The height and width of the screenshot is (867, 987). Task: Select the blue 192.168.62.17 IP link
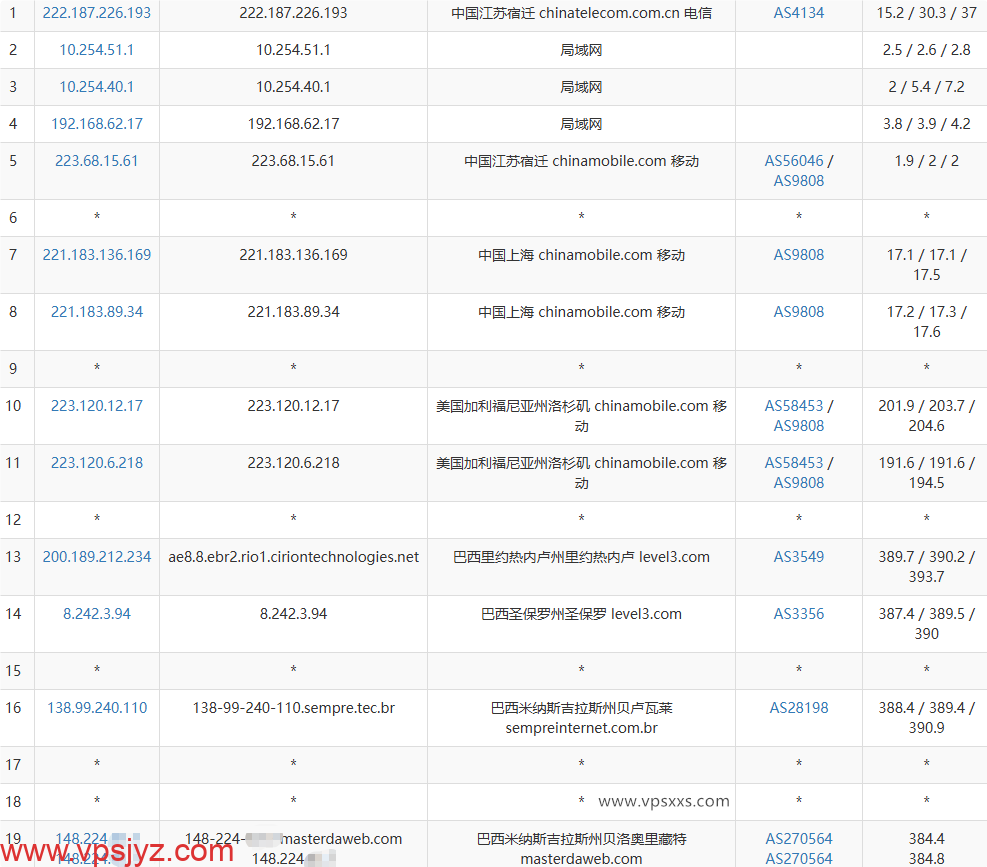point(97,124)
